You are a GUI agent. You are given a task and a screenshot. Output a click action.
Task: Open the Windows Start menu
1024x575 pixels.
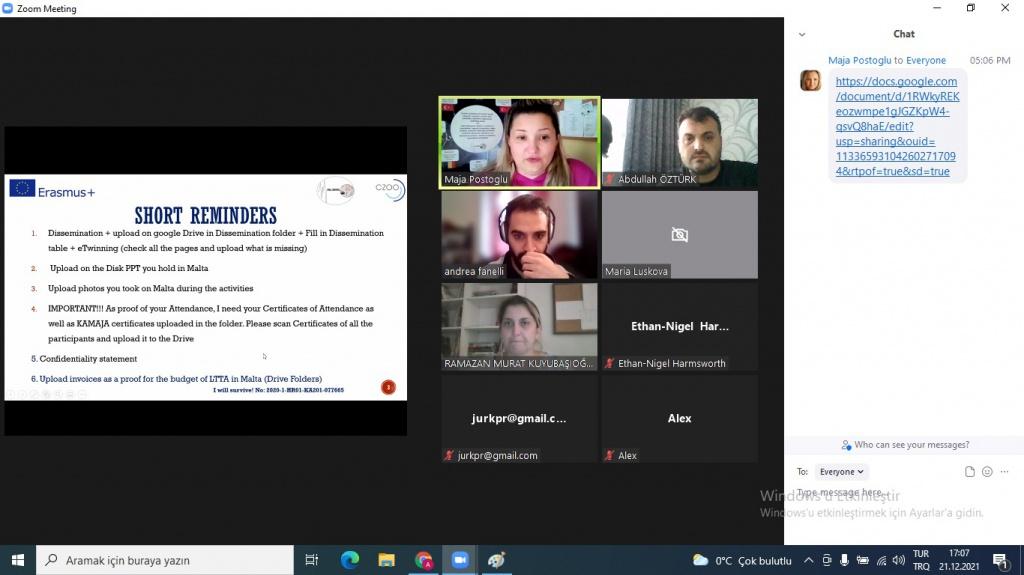(18, 560)
